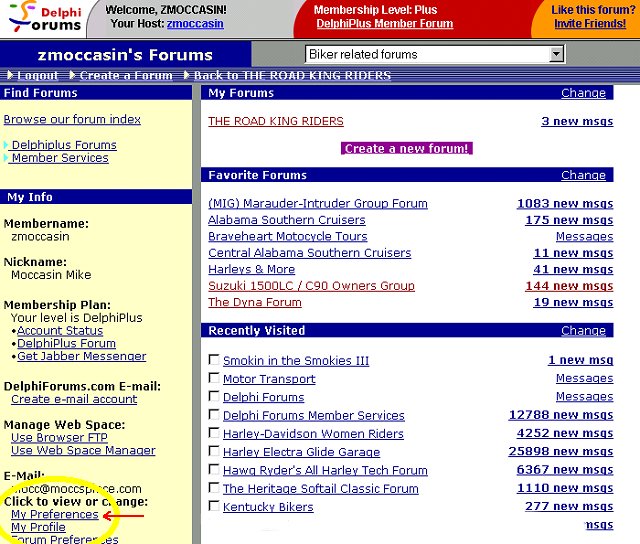Screen dimensions: 640x544
Task: Open the DelphiPlus Member Forum link
Action: pyautogui.click(x=385, y=24)
